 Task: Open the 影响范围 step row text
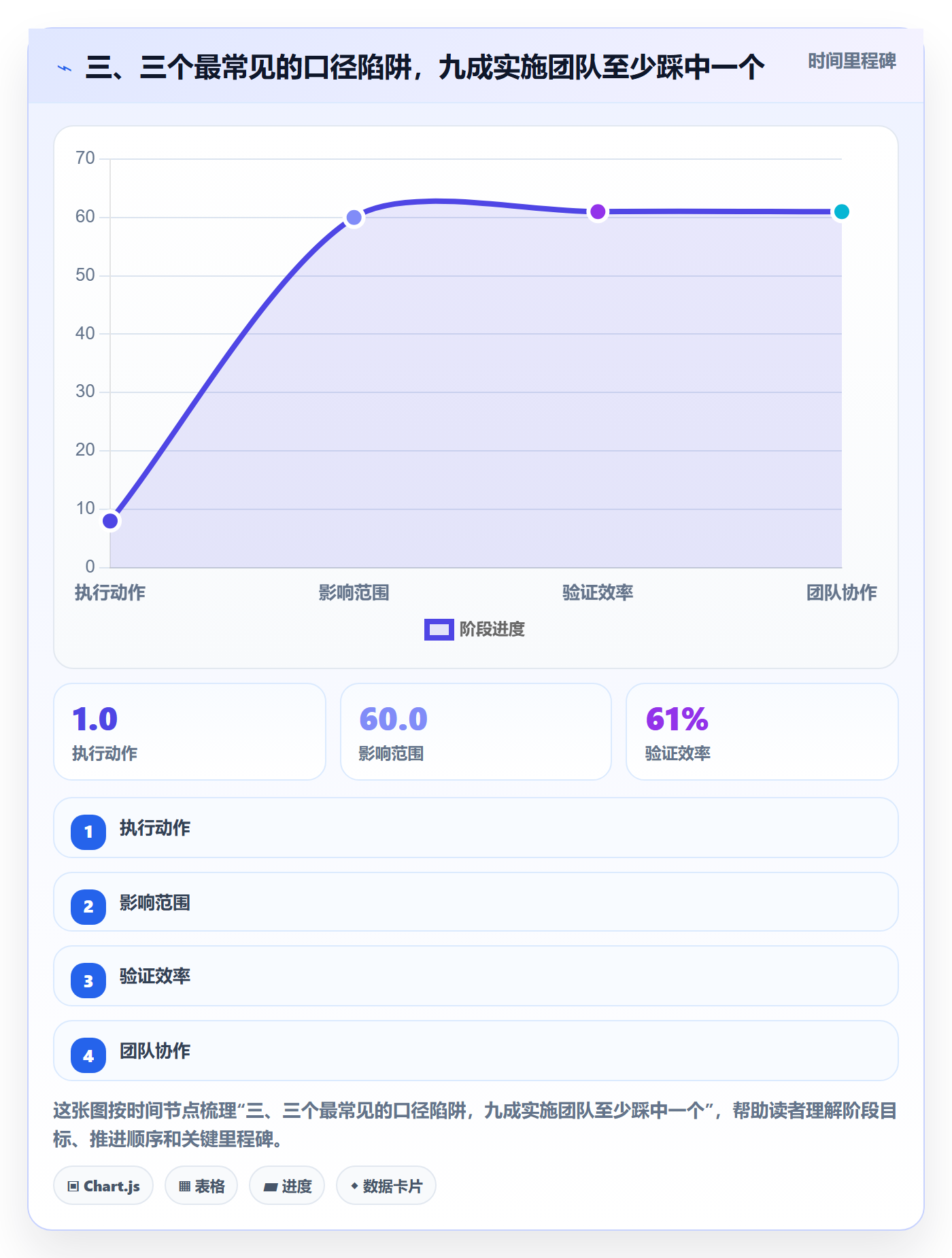pos(155,902)
